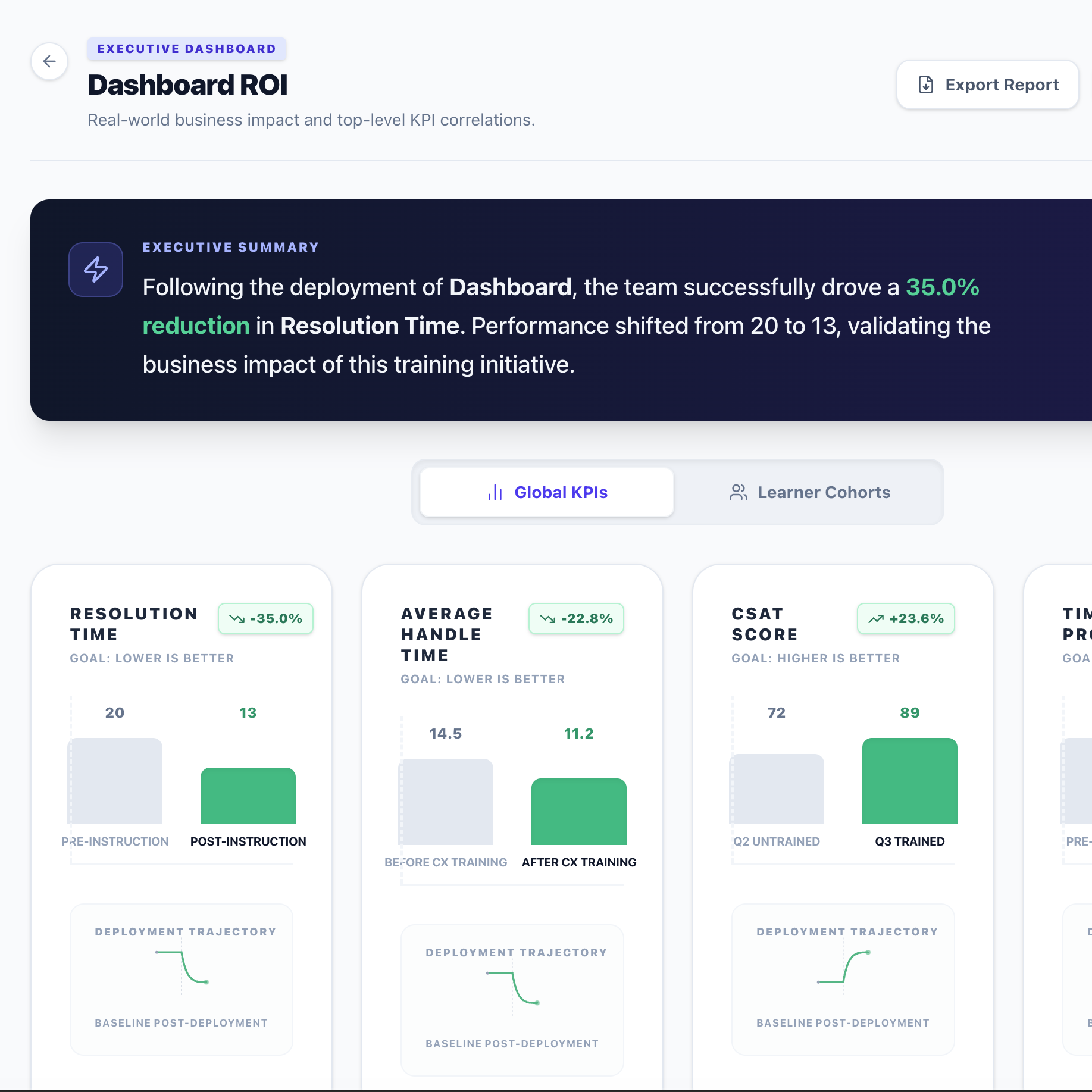Screen dimensions: 1092x1092
Task: Click the value 11.2 above the green bar
Action: click(579, 734)
